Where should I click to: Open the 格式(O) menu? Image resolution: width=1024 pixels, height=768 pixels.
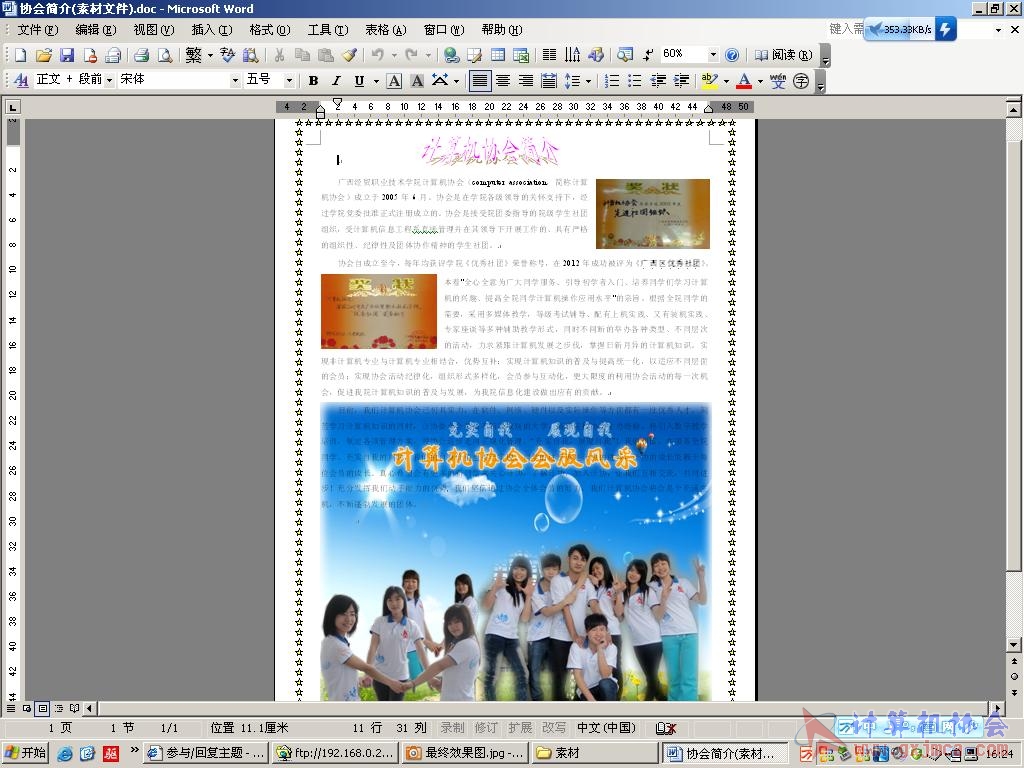click(270, 30)
